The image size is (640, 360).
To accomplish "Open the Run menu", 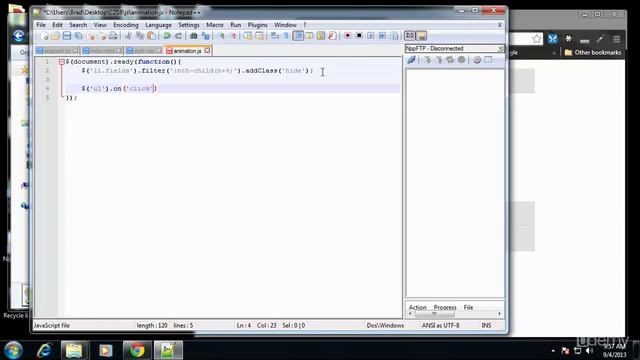I will 236,25.
